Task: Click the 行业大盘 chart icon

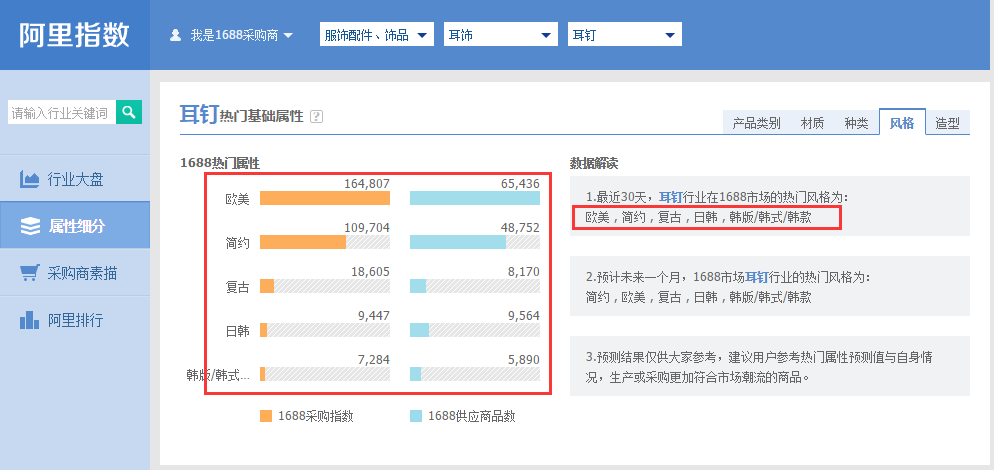Action: (30, 180)
